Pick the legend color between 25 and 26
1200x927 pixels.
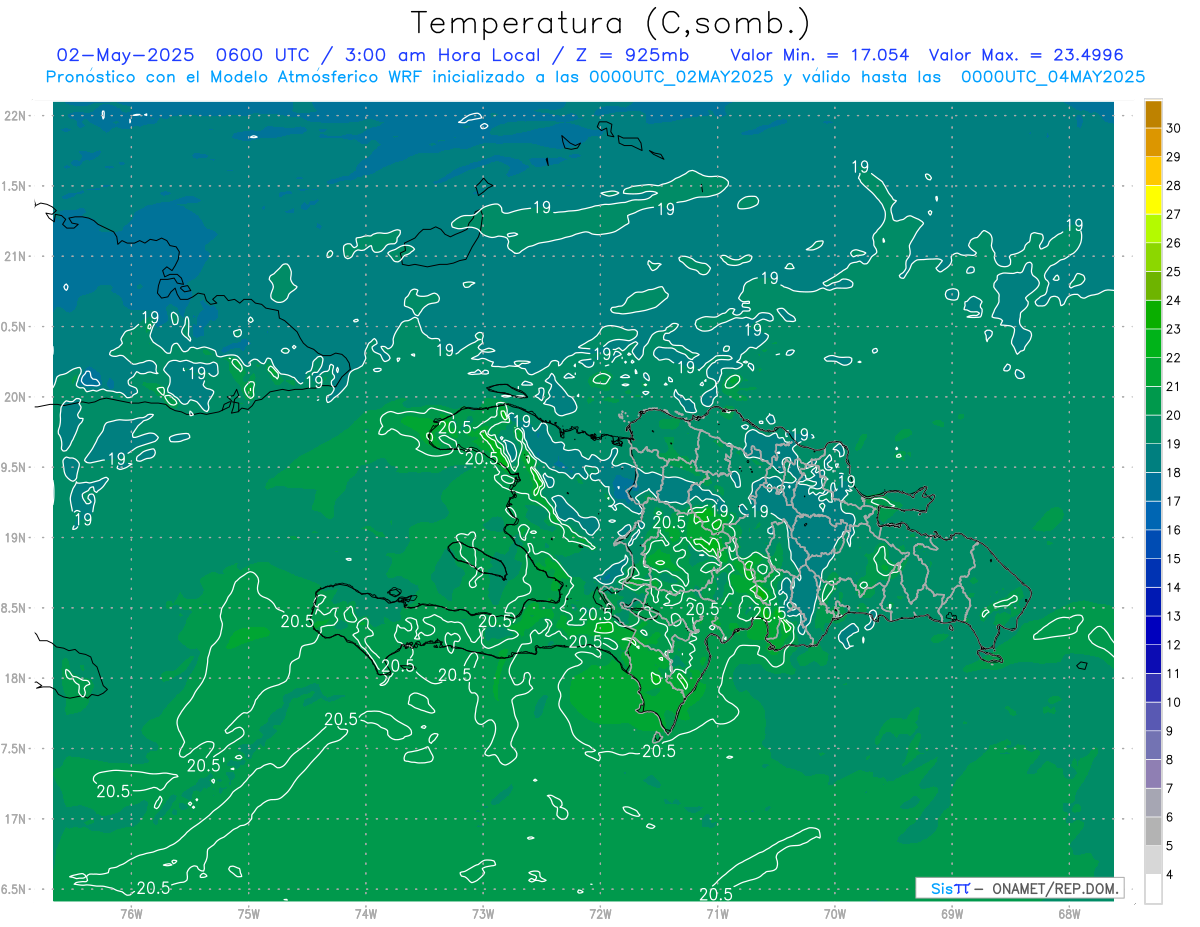click(x=1153, y=258)
